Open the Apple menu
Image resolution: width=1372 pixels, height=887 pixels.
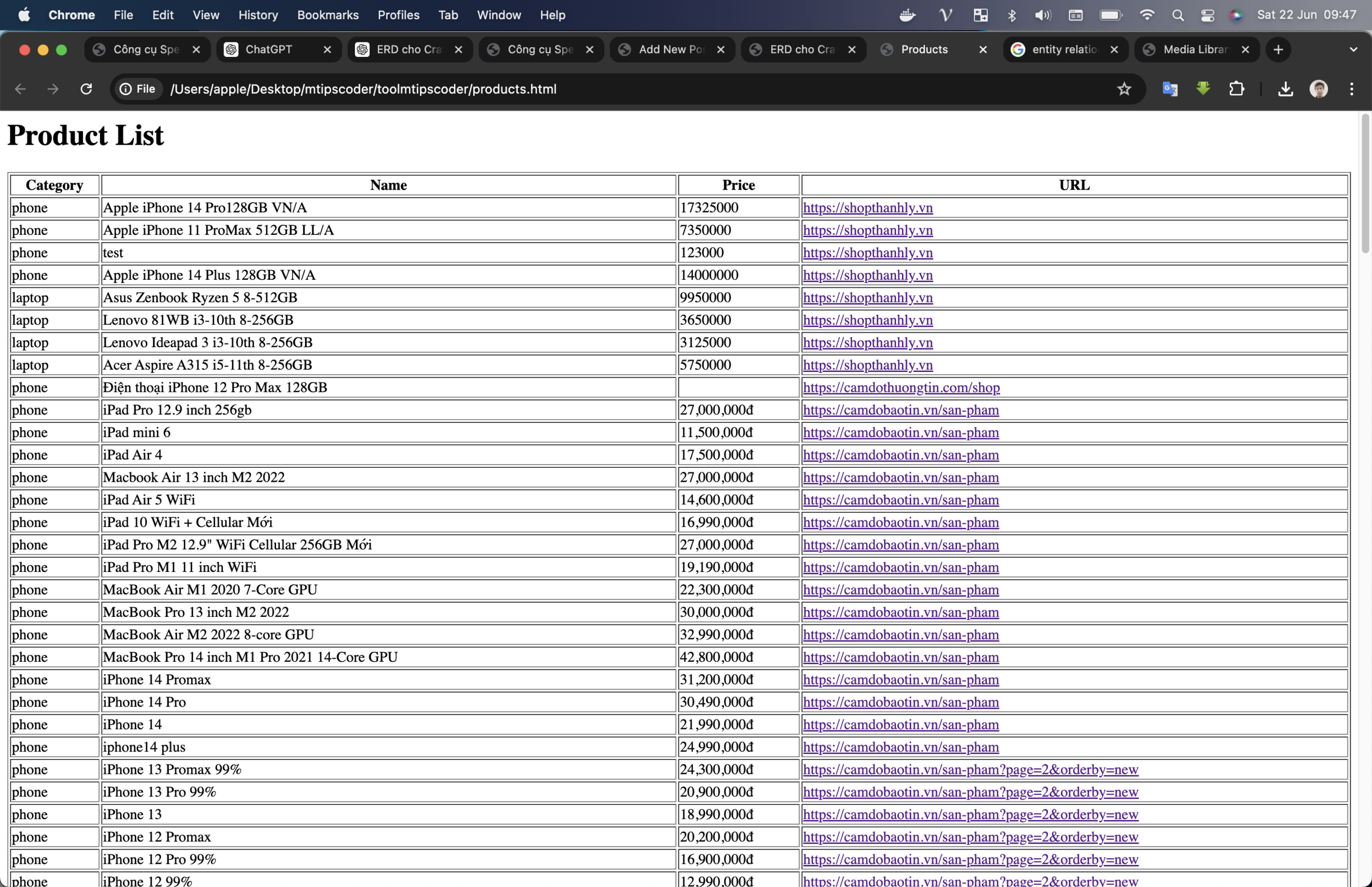coord(24,15)
